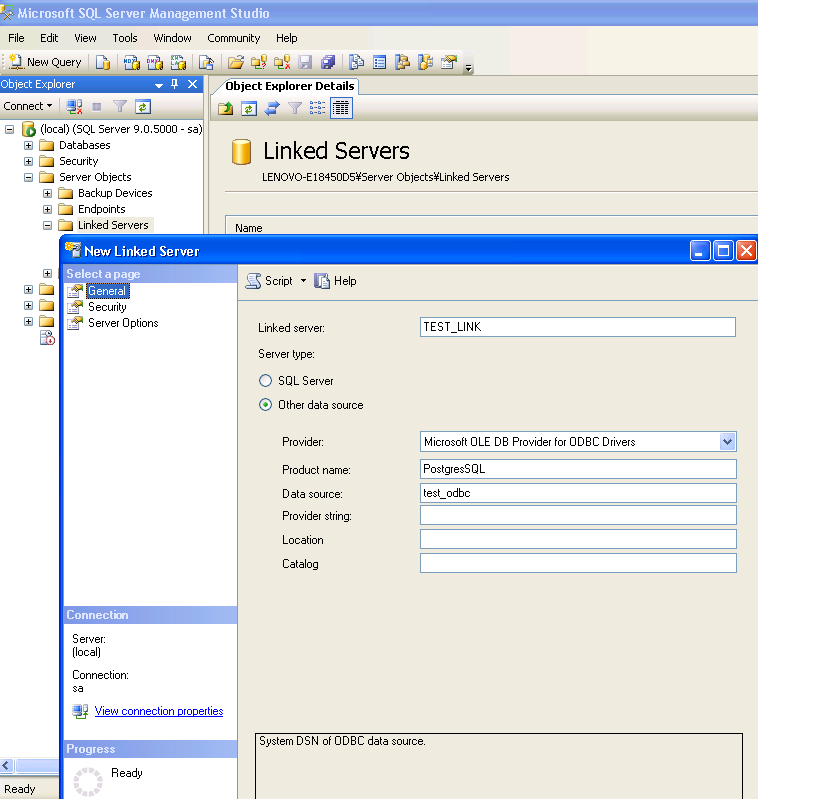Screen dimensions: 819x799
Task: Click Analysis Services DMX Query icon
Action: pyautogui.click(x=155, y=63)
